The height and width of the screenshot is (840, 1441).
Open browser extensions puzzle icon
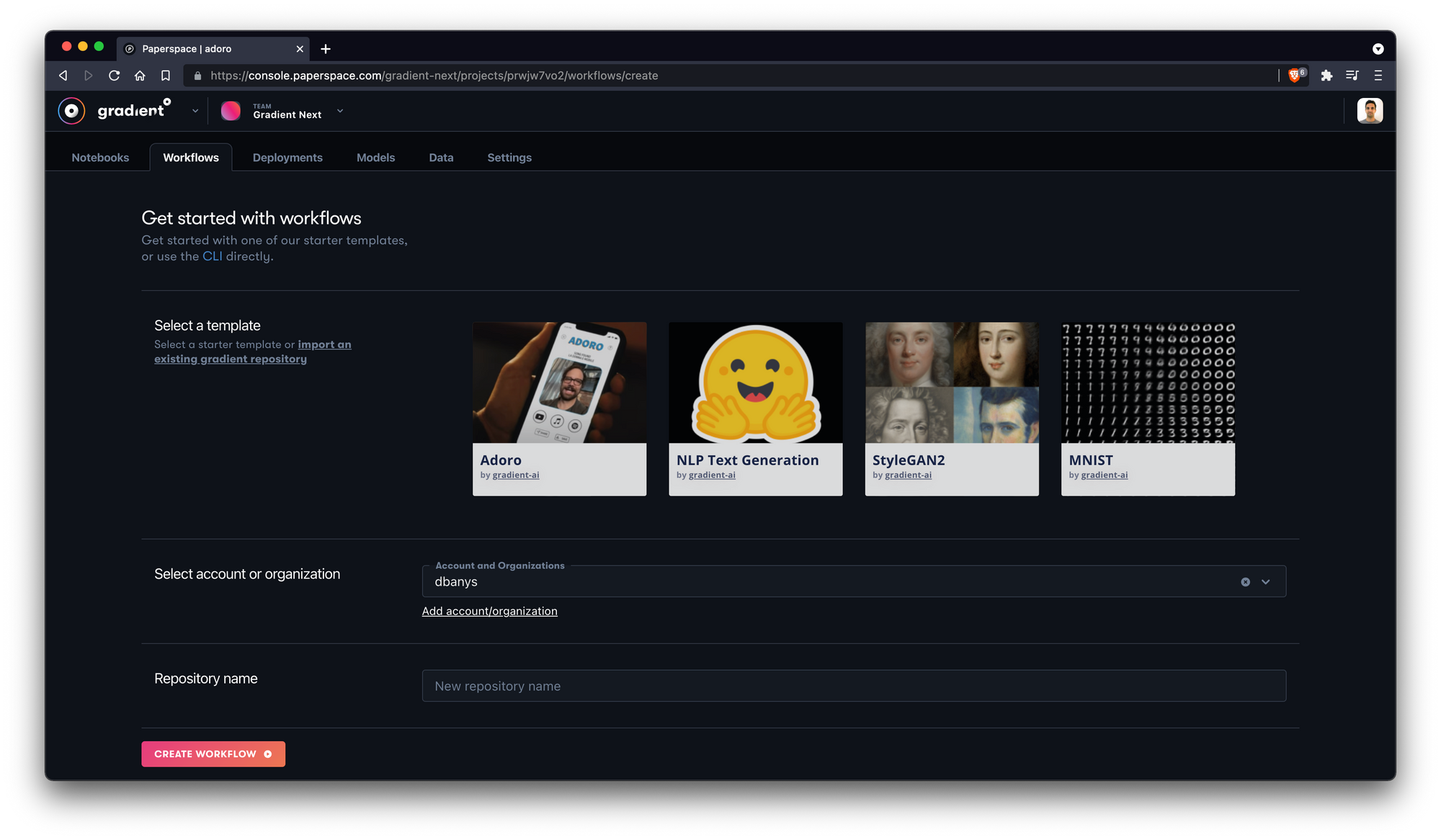1326,76
